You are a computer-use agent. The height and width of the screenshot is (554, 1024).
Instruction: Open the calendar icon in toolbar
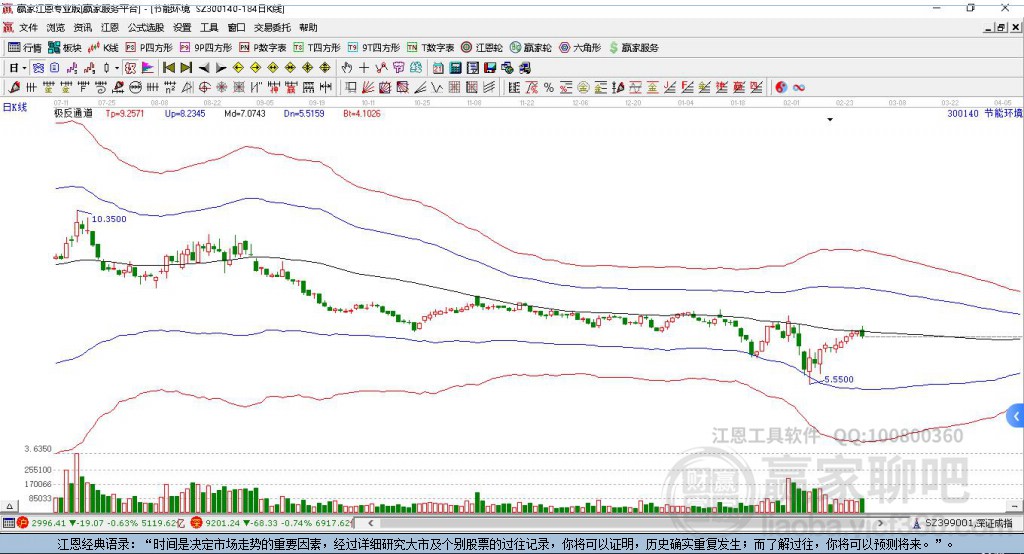click(x=438, y=68)
